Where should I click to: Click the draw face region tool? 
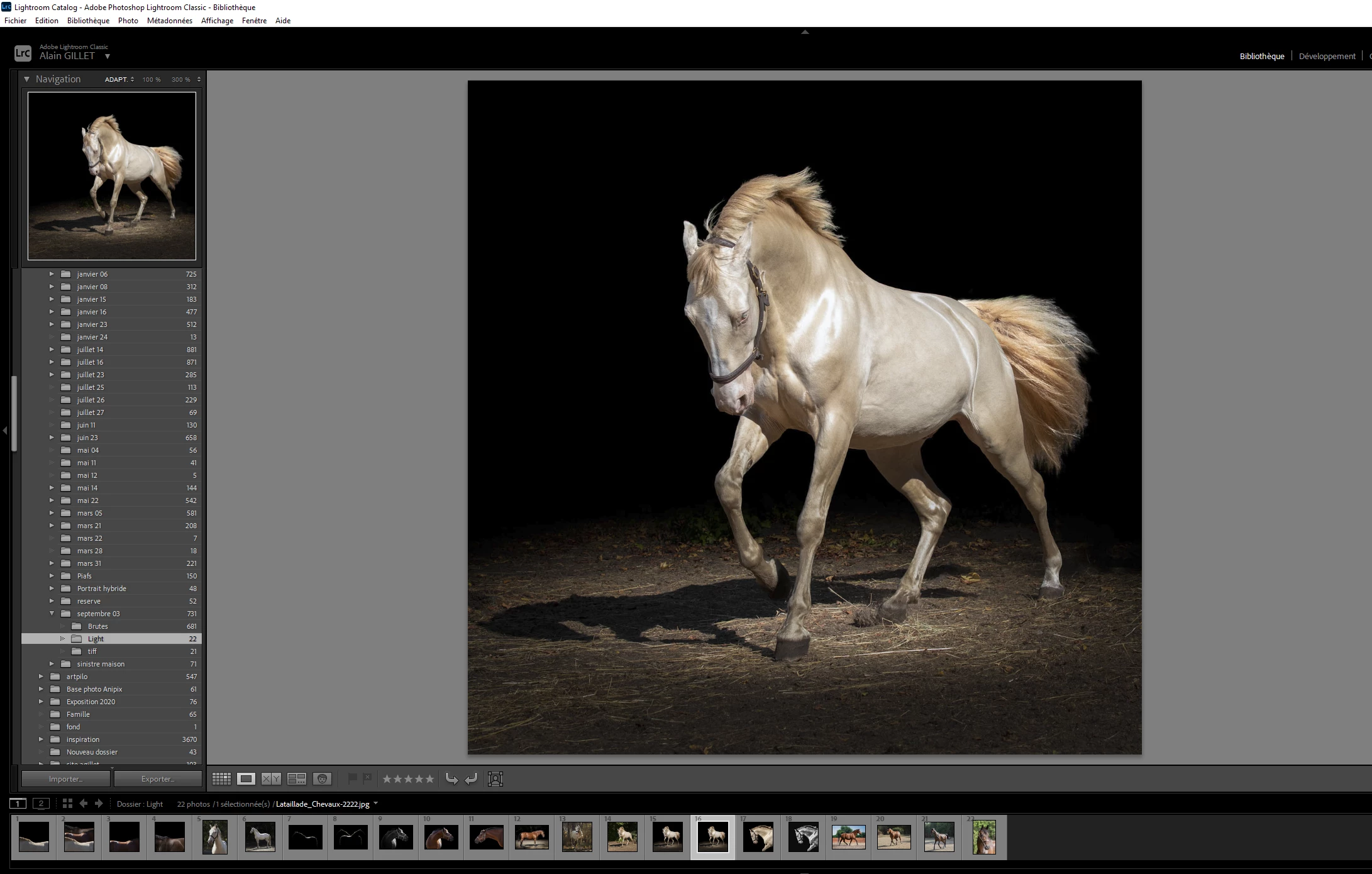[x=495, y=779]
